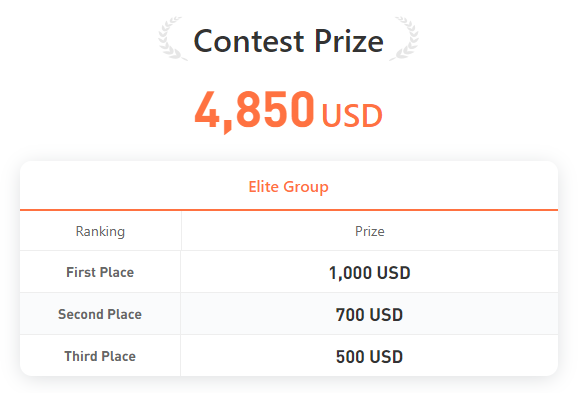This screenshot has width=584, height=393.
Task: Click the word Place in Third Place
Action: (x=118, y=356)
